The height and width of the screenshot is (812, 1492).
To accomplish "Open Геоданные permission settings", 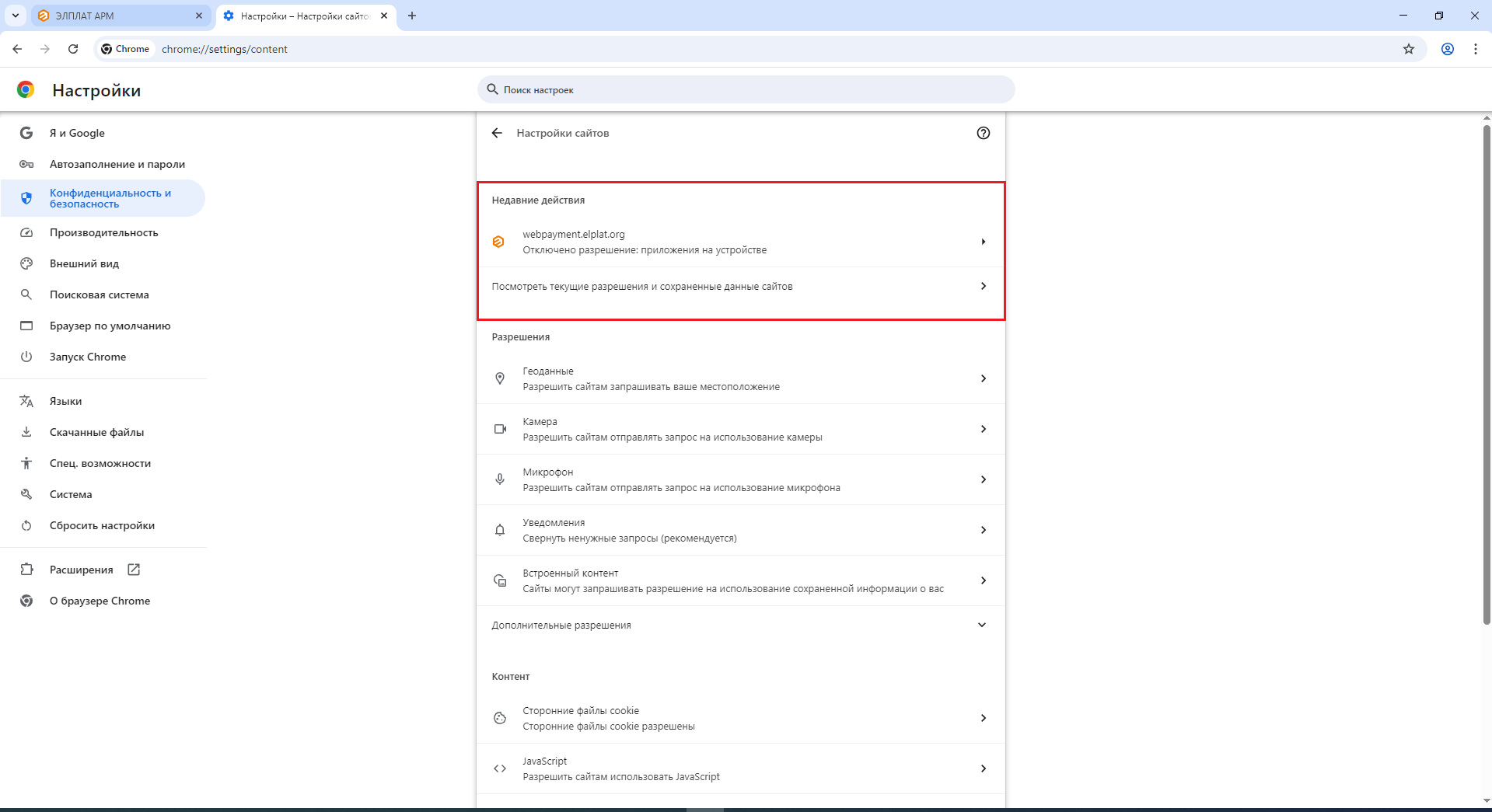I will (x=741, y=378).
